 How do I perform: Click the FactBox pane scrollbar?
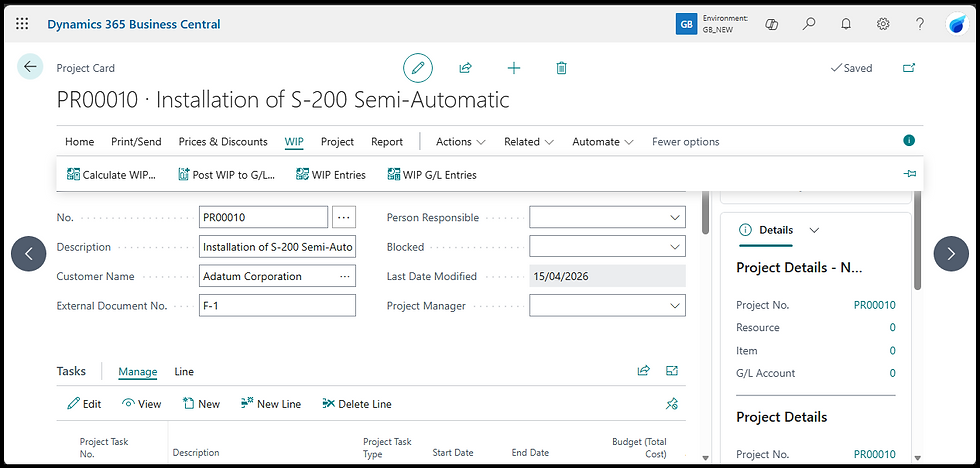pyautogui.click(x=917, y=241)
